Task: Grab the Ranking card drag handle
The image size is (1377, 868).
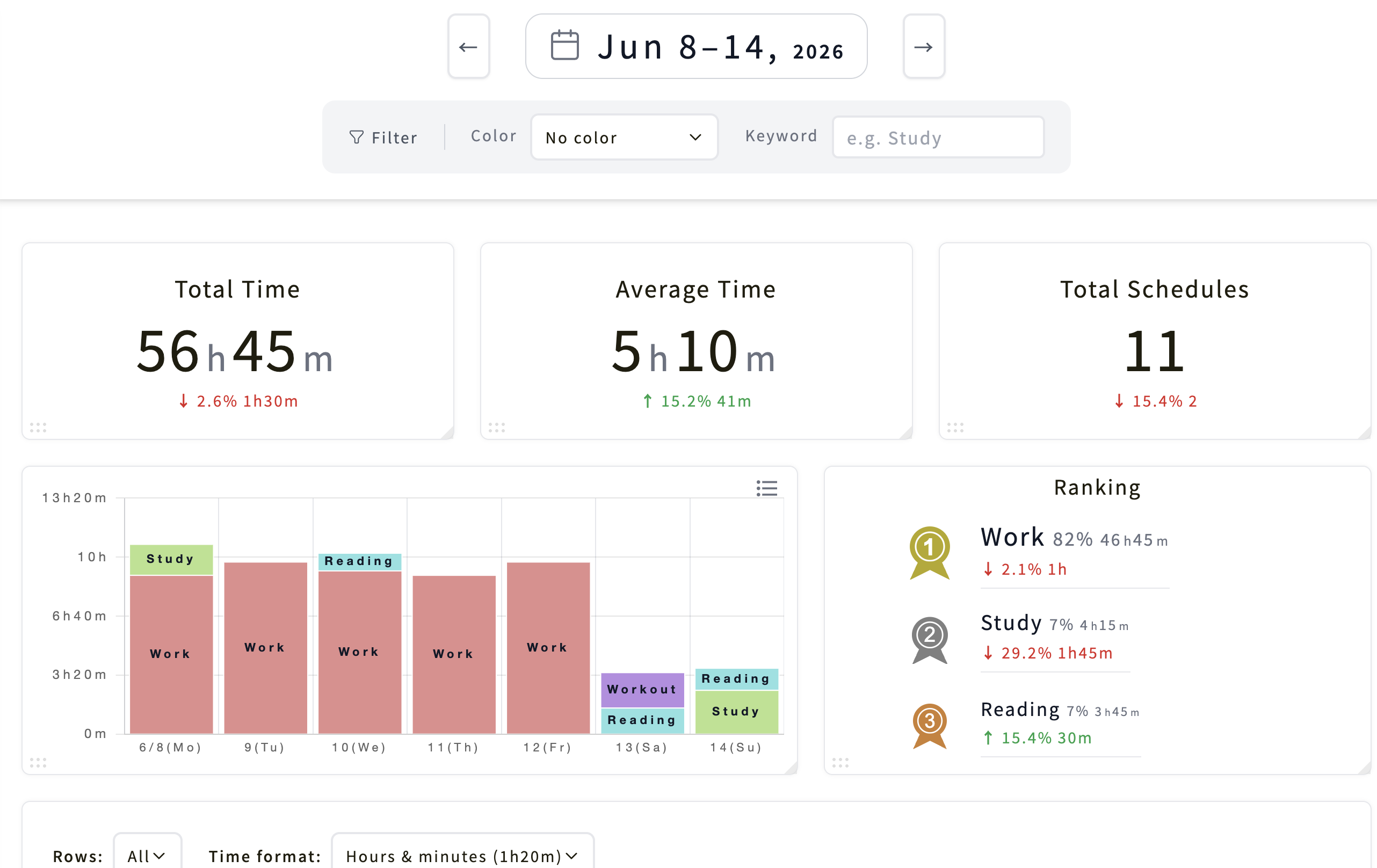Action: (840, 762)
